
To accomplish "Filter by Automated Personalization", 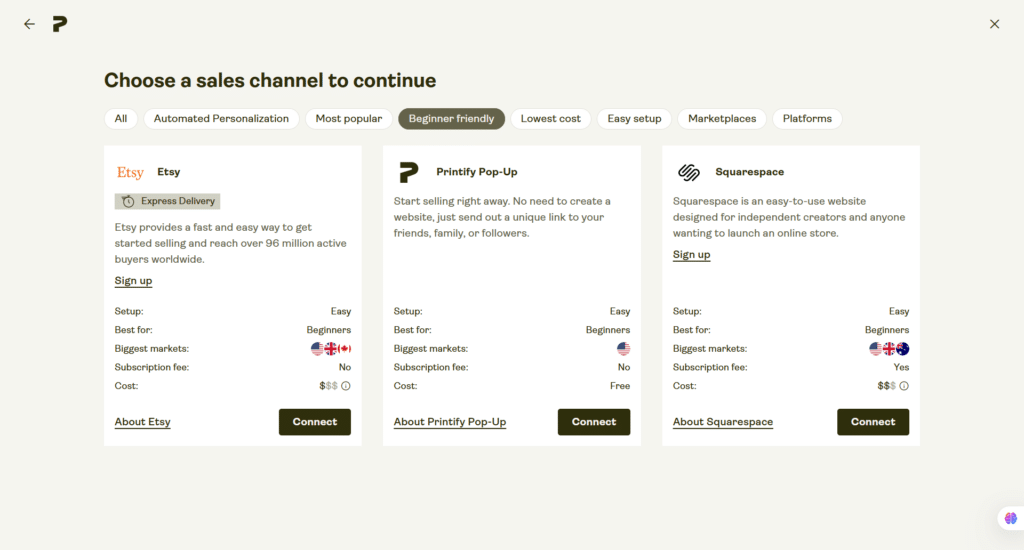I will pyautogui.click(x=221, y=119).
